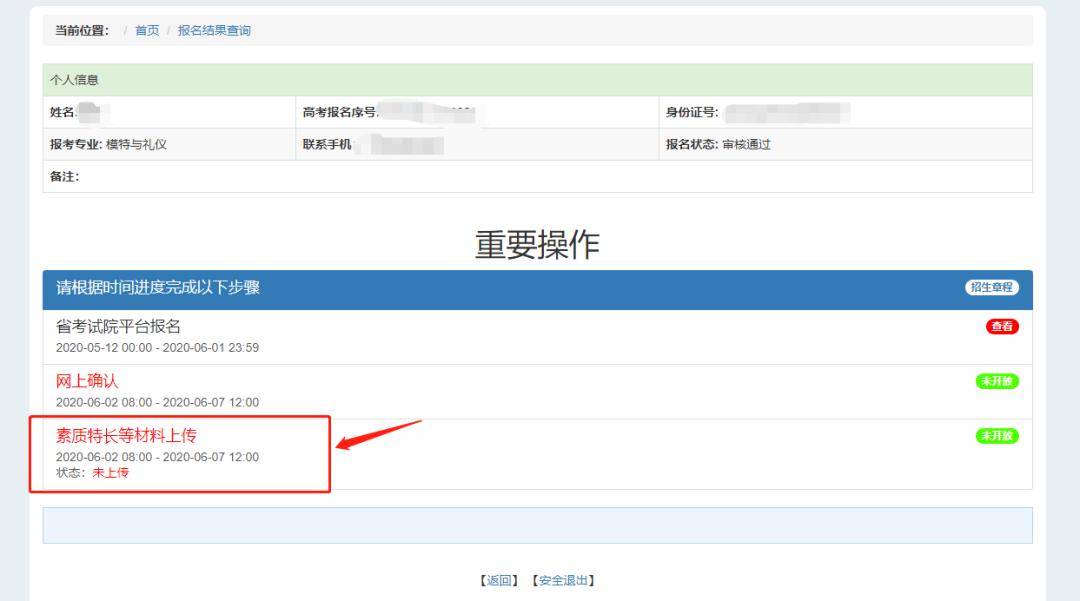Click the date range 2020-05-12 00:00 - 2020-06-01 23:59
The width and height of the screenshot is (1080, 601).
point(157,348)
